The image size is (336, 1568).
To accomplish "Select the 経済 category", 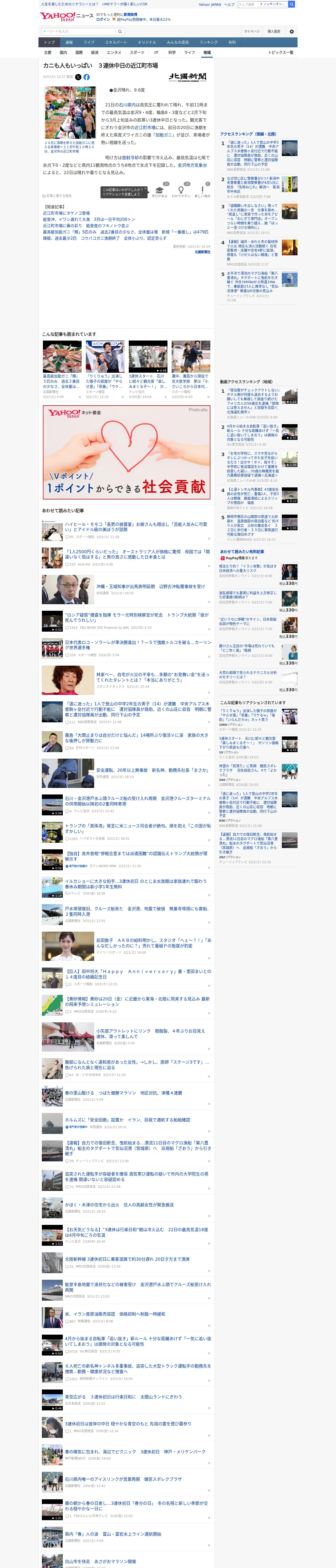I will (94, 52).
